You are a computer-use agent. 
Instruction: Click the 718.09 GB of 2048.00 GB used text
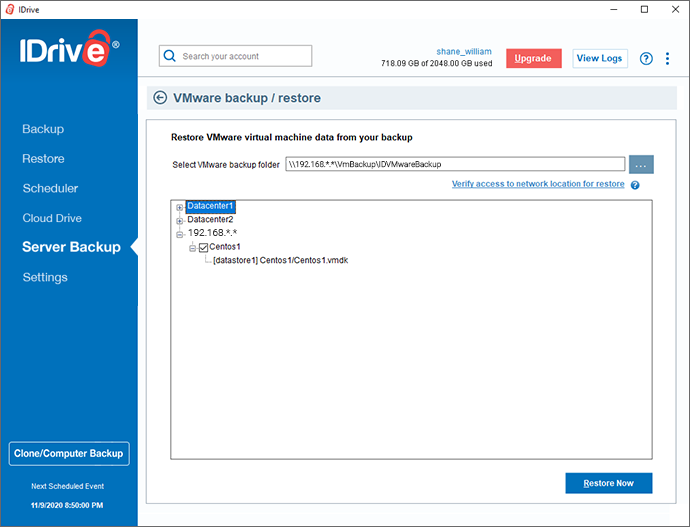[x=437, y=63]
